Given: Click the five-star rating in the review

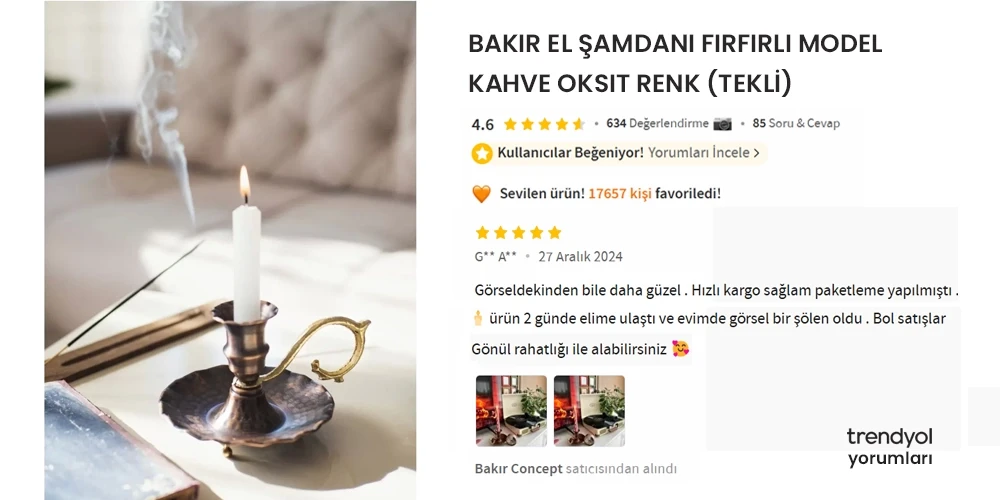Looking at the screenshot, I should 518,232.
